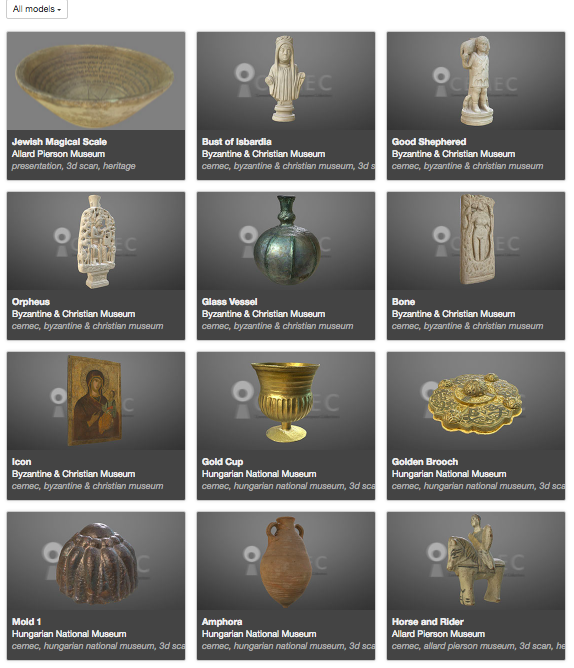The width and height of the screenshot is (574, 668).
Task: Open the green Glass Vessel thumbnail
Action: pos(286,241)
